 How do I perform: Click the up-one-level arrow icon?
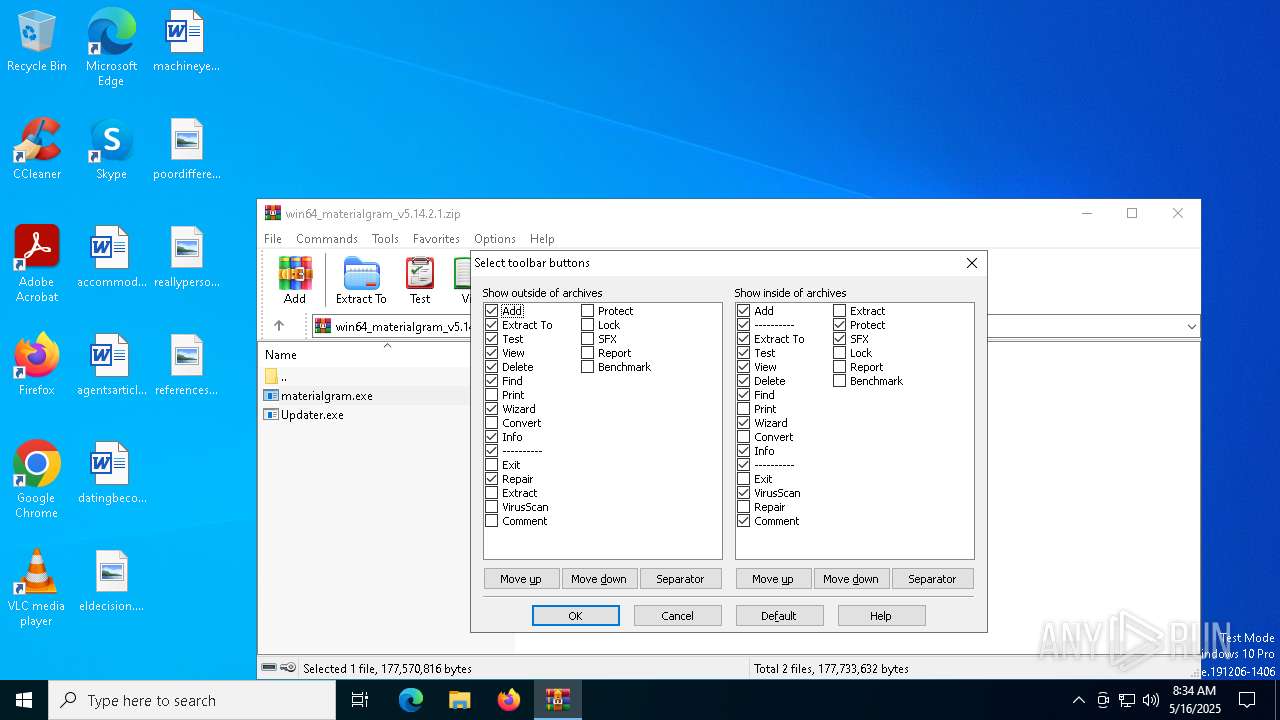click(x=279, y=326)
